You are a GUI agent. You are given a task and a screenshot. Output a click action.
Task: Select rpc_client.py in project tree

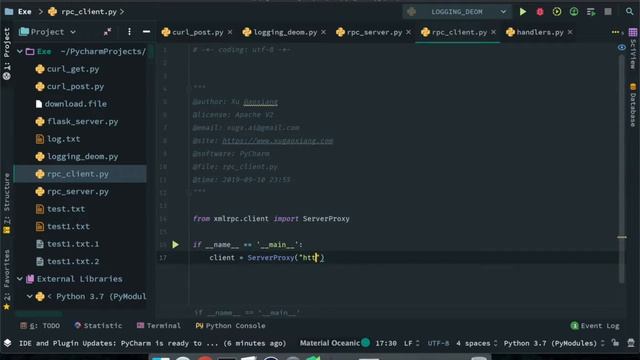pyautogui.click(x=80, y=174)
